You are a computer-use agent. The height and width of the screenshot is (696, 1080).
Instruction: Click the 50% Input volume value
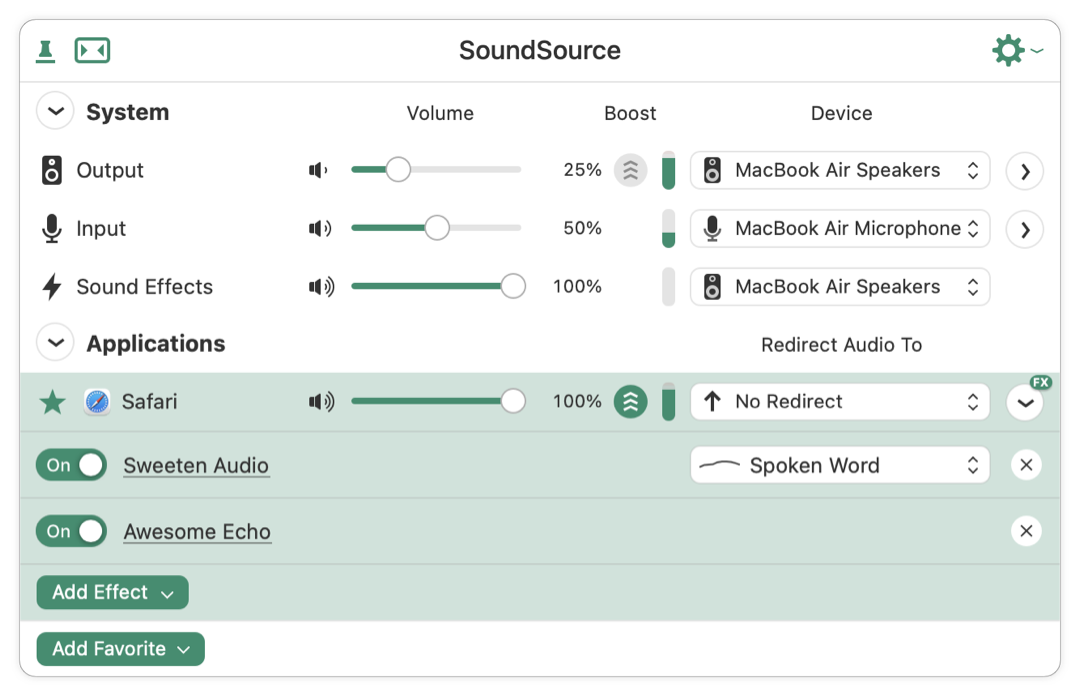tap(582, 228)
